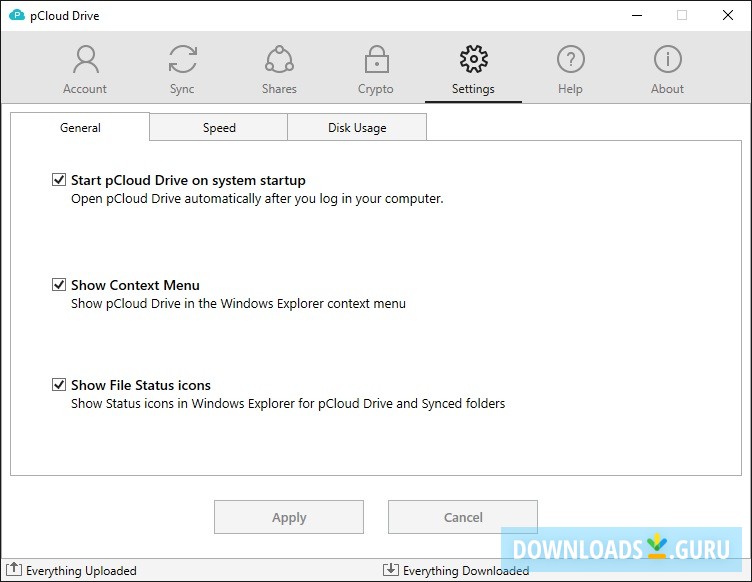Select the Settings gear icon

tap(473, 59)
